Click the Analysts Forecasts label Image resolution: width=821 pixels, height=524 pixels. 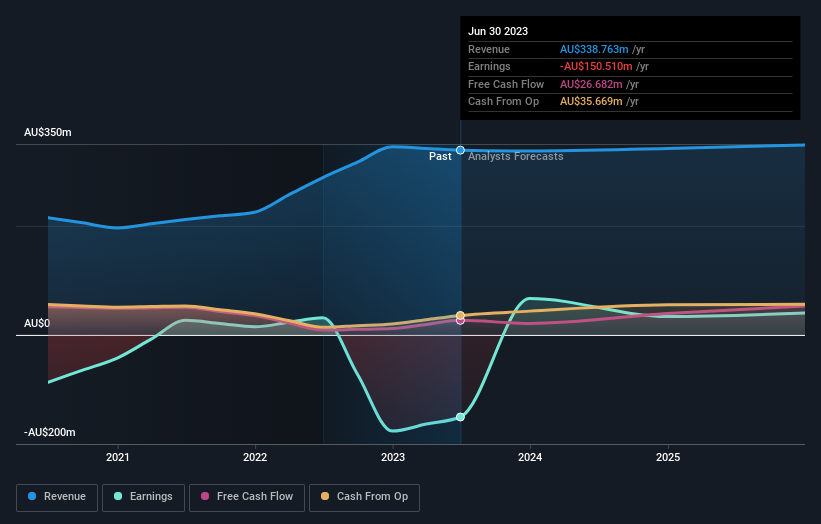tap(516, 157)
